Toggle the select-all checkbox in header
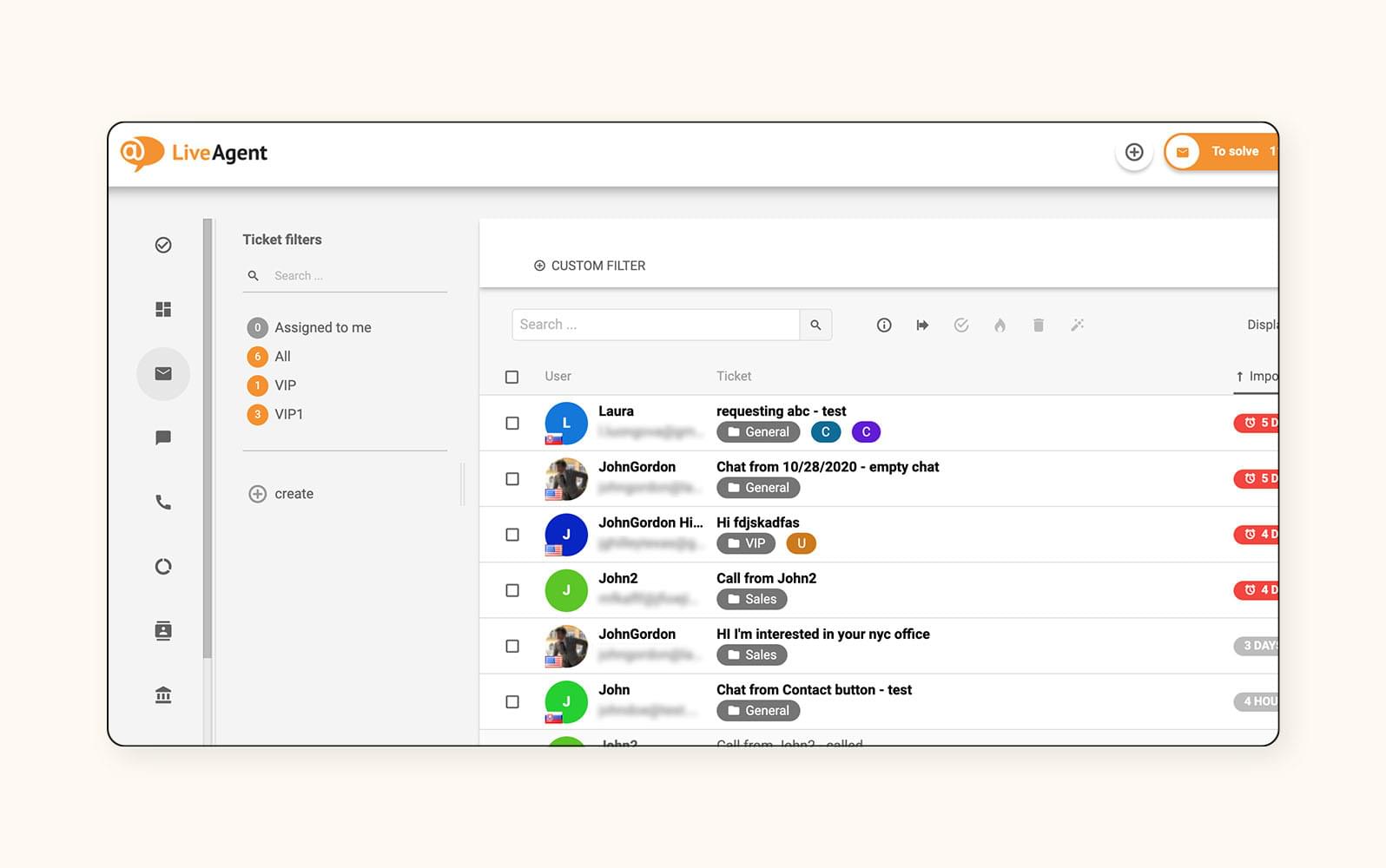Viewport: 1386px width, 868px height. [x=512, y=377]
